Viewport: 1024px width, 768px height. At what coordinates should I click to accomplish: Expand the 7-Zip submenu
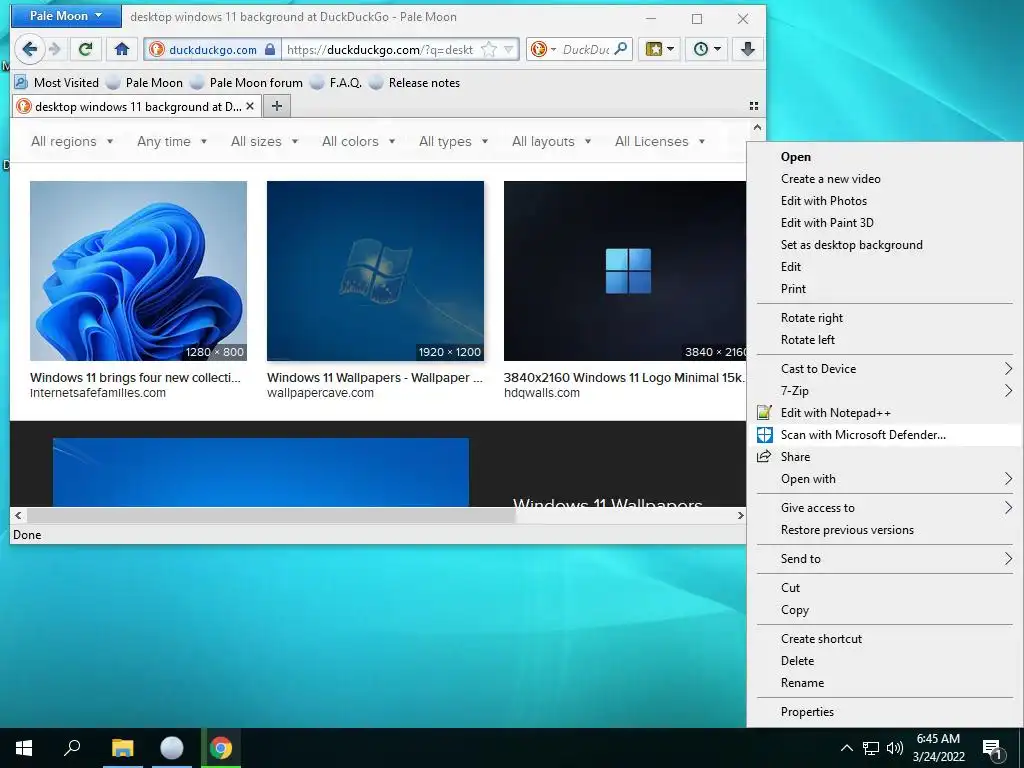[x=885, y=391]
